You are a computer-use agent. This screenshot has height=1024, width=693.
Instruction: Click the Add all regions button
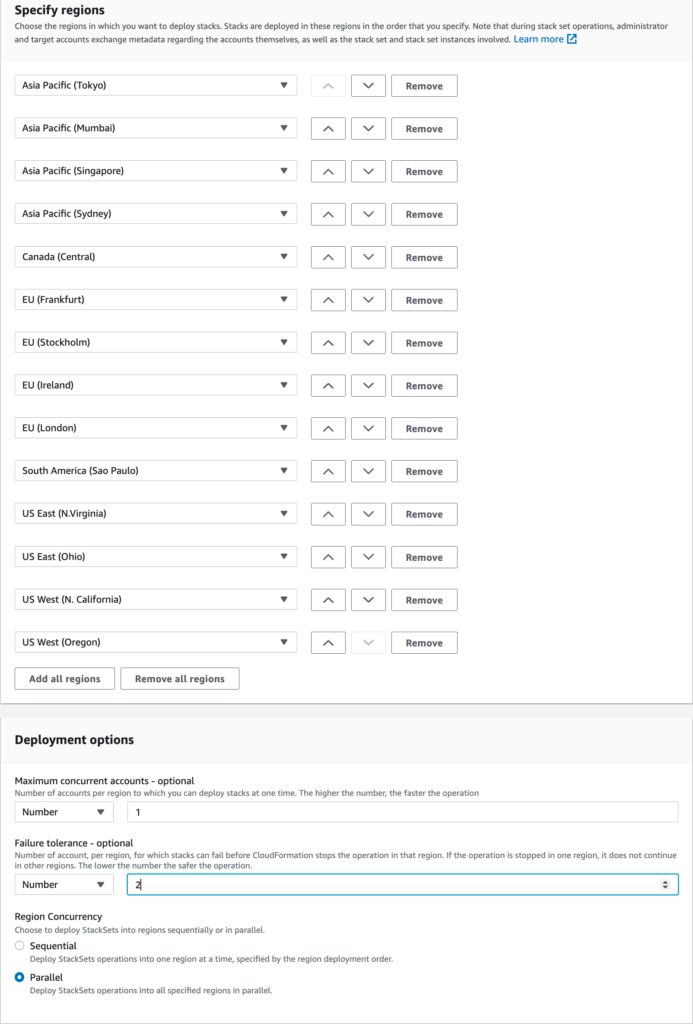click(x=65, y=679)
